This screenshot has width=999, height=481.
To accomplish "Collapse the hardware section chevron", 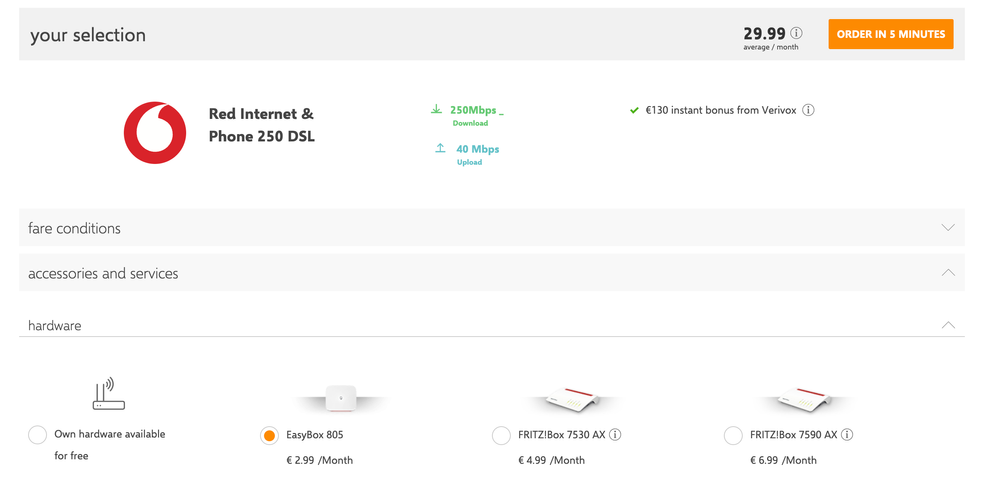I will pyautogui.click(x=947, y=325).
